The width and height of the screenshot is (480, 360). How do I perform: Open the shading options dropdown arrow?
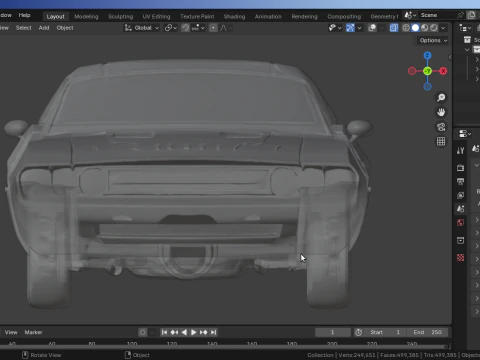click(443, 28)
